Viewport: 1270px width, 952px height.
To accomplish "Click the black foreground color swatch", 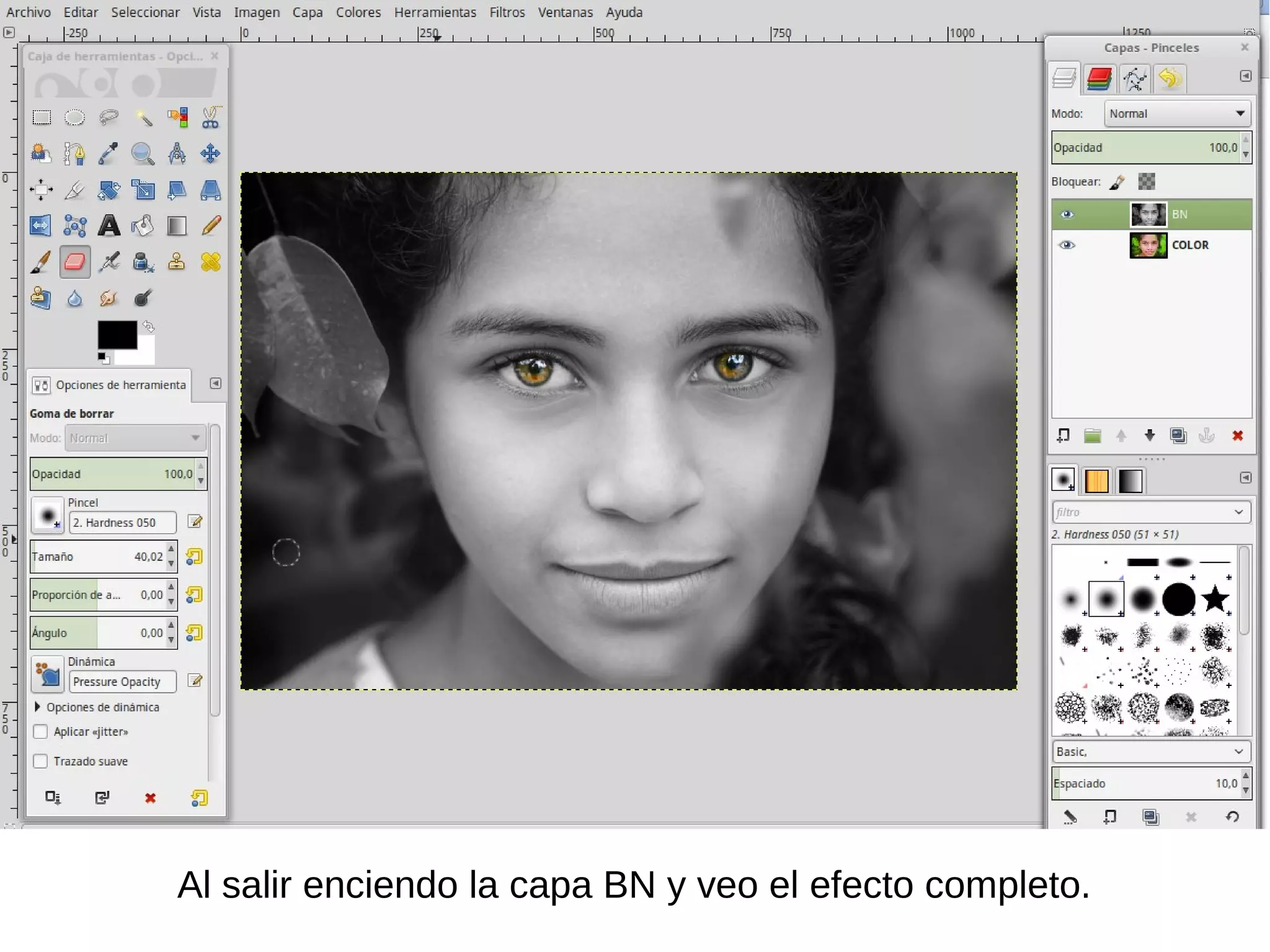I will pos(117,335).
